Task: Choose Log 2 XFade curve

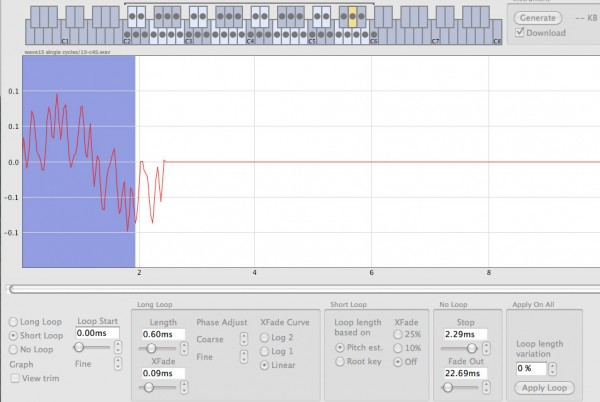Action: (264, 338)
